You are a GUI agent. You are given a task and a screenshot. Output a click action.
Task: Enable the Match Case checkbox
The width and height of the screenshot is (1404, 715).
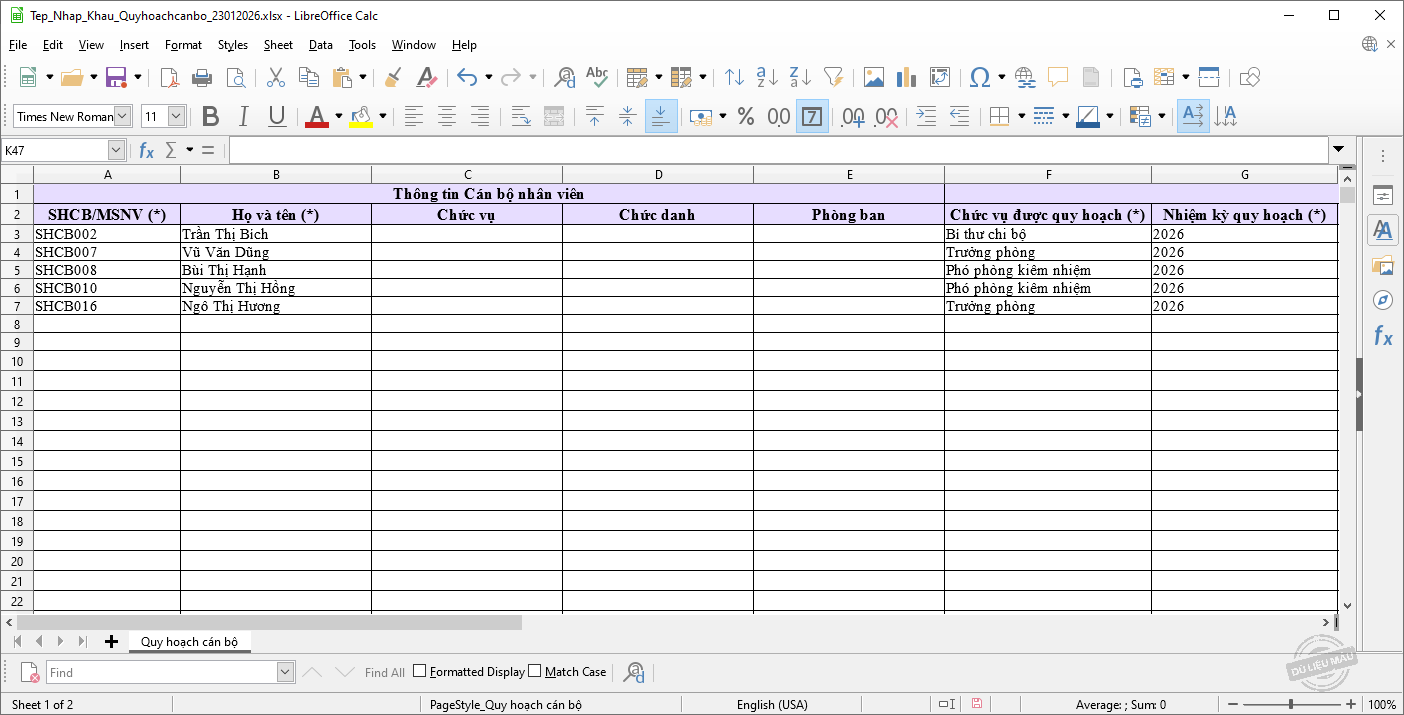pos(535,672)
